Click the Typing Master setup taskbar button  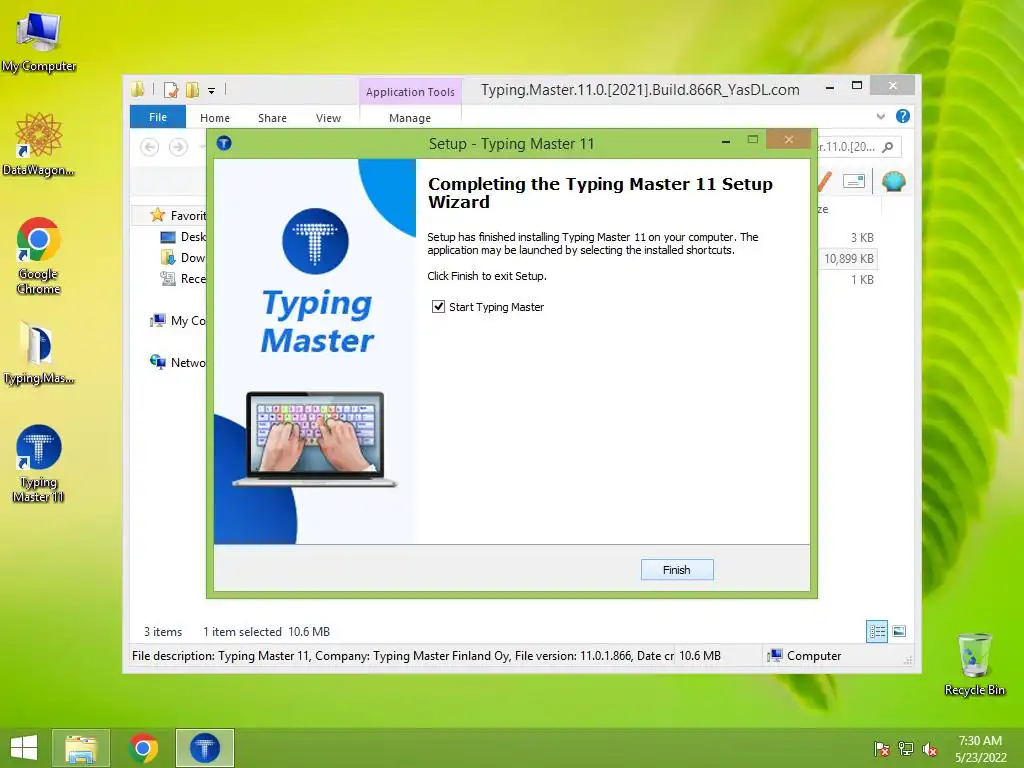tap(204, 748)
